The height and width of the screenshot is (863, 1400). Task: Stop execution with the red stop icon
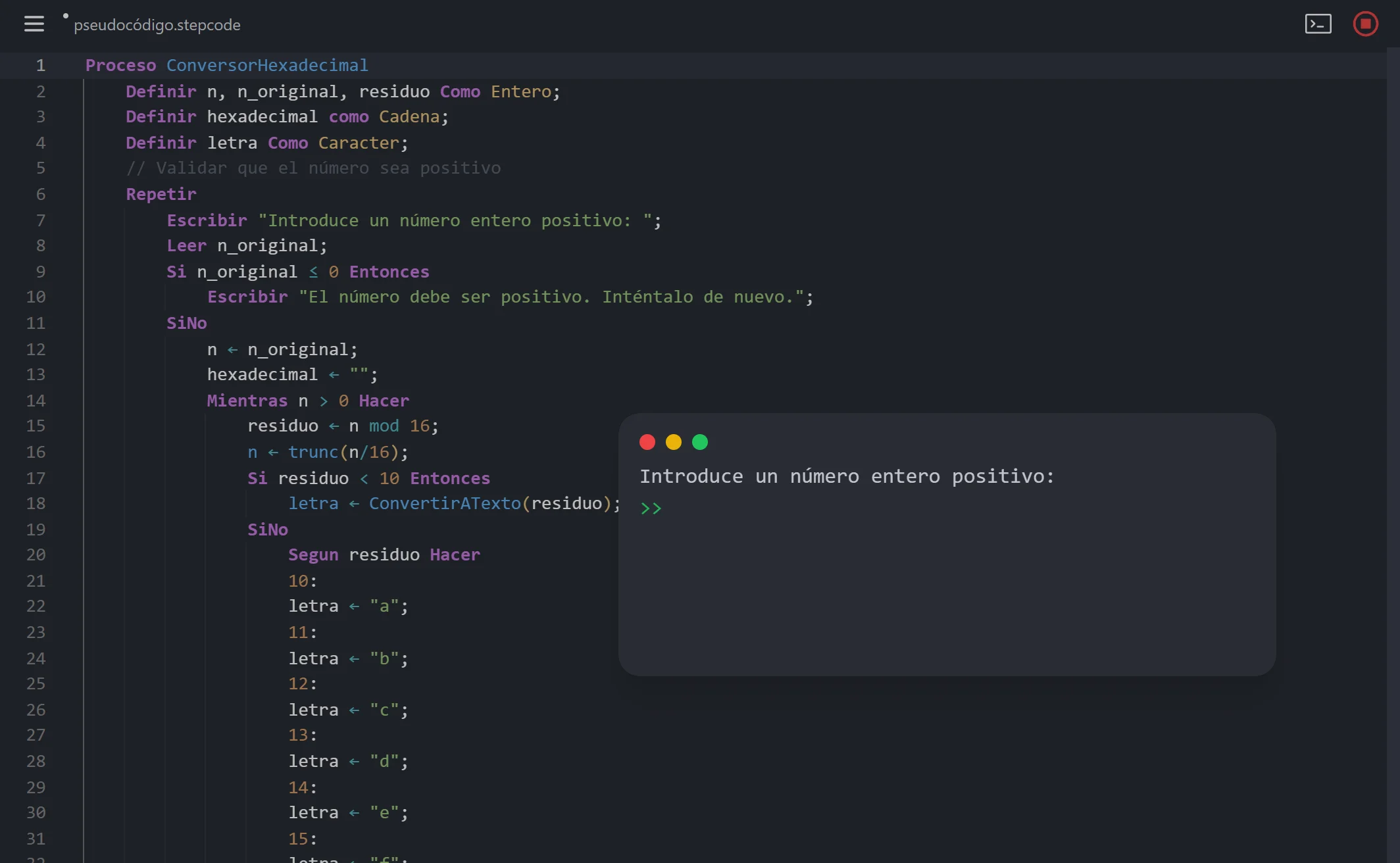1365,24
